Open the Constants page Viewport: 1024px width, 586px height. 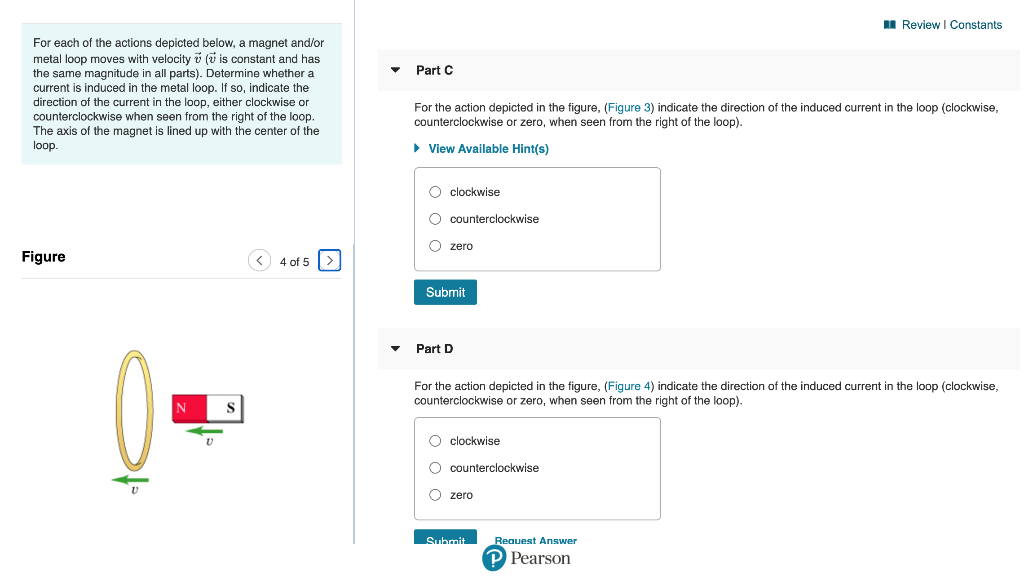(977, 25)
